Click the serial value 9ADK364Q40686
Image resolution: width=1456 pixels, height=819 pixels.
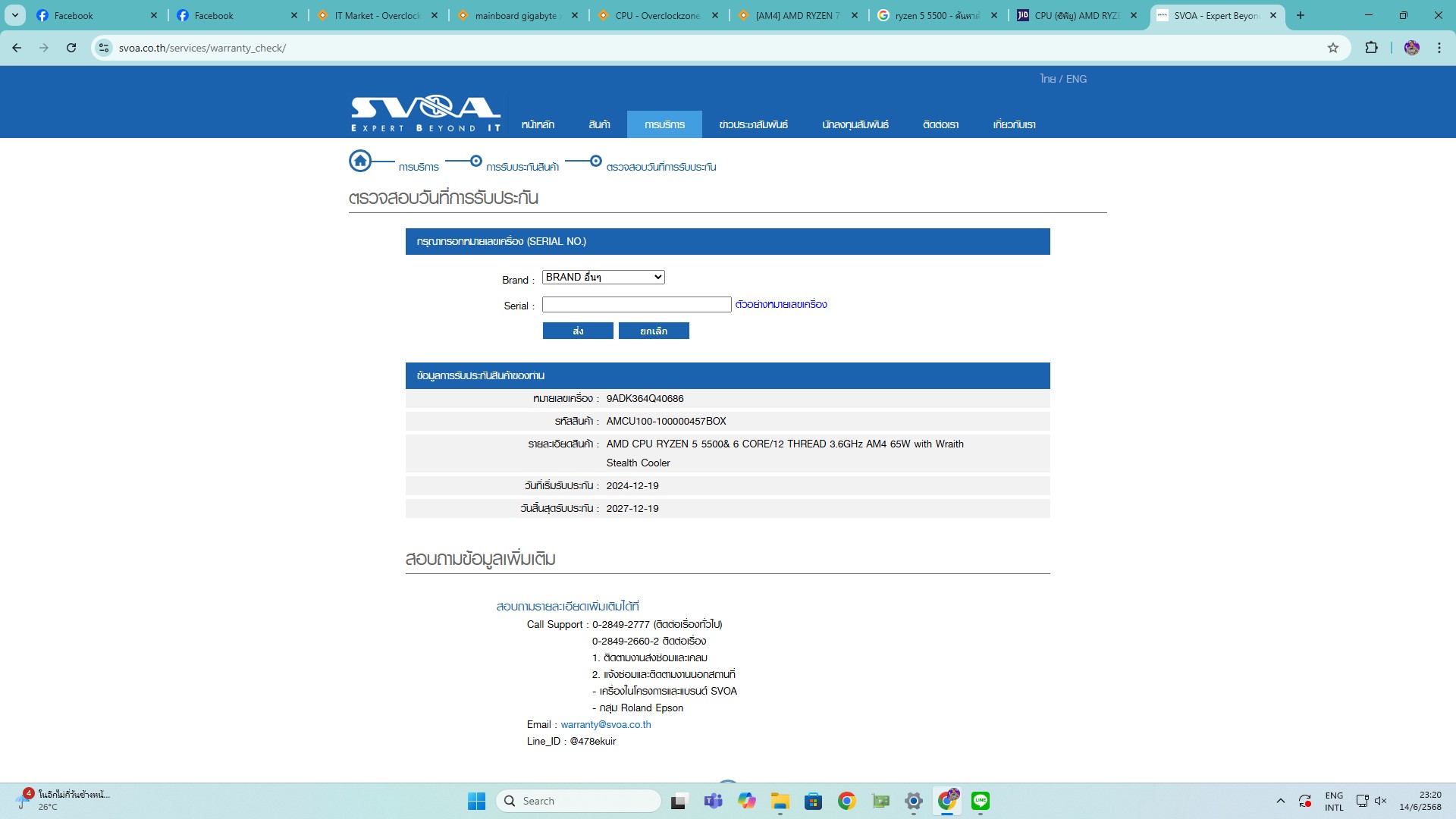pyautogui.click(x=645, y=398)
